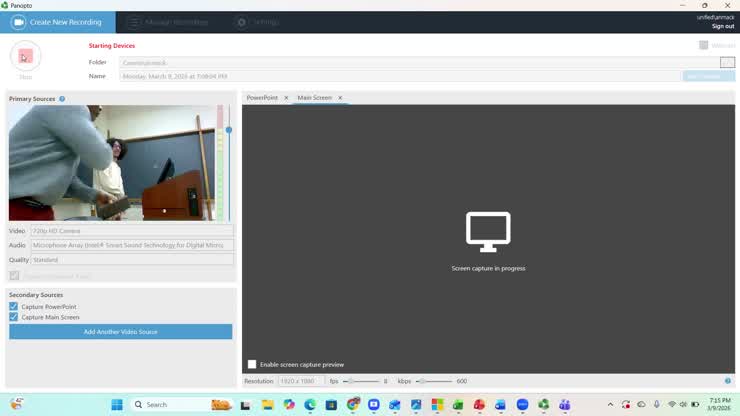The width and height of the screenshot is (740, 416).
Task: Click the webcam video preview
Action: click(x=112, y=163)
